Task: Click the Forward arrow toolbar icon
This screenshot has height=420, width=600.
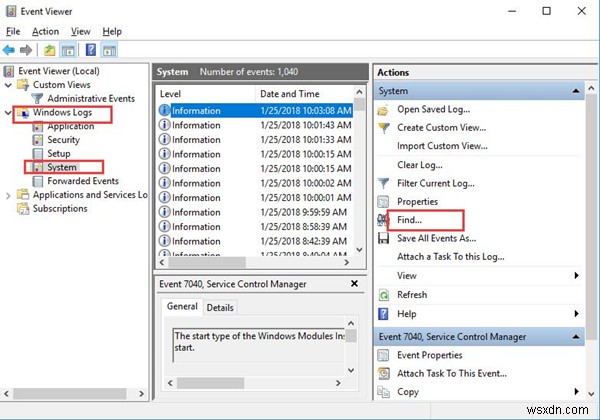Action: coord(26,50)
